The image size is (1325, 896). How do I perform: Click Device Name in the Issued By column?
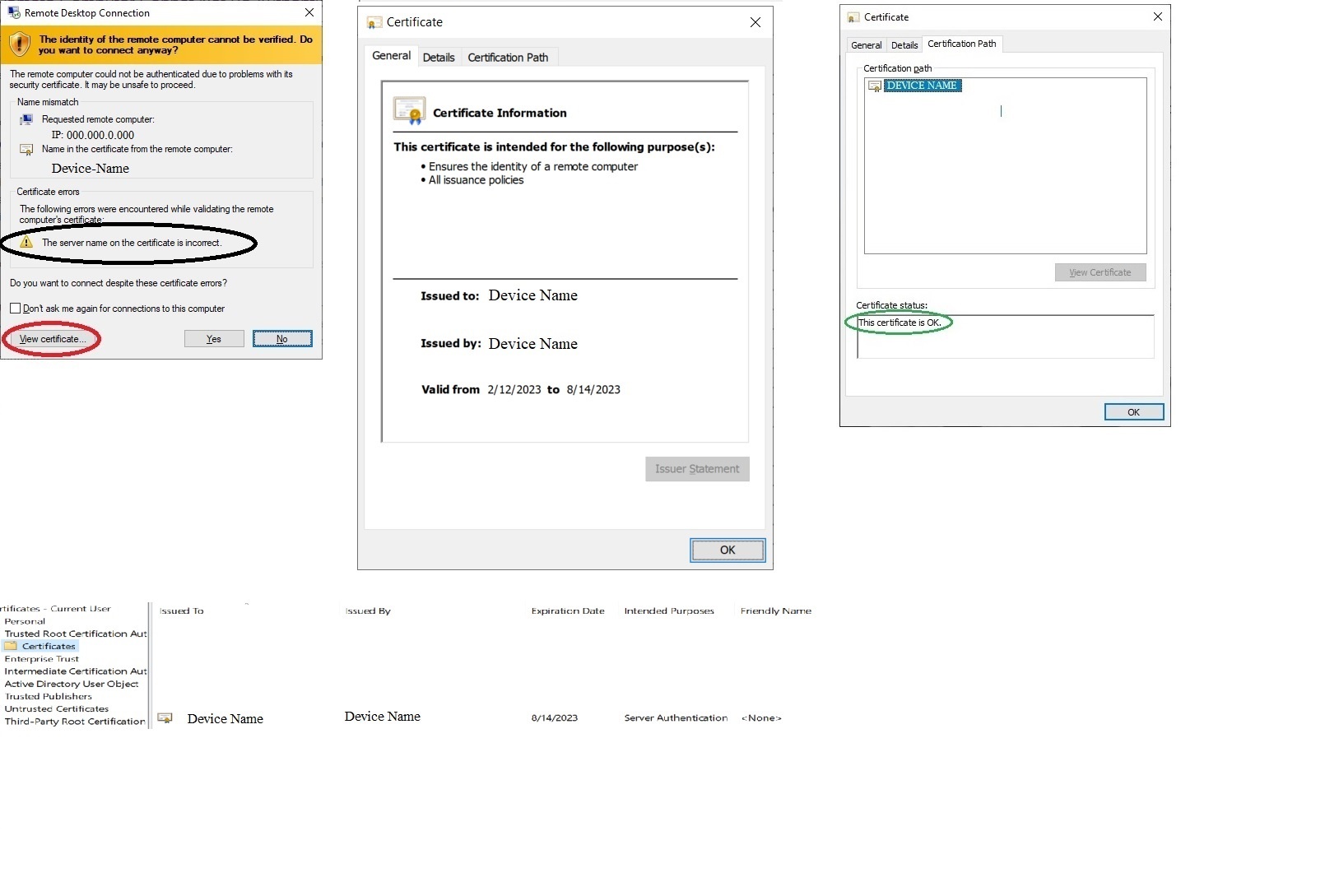(x=383, y=717)
